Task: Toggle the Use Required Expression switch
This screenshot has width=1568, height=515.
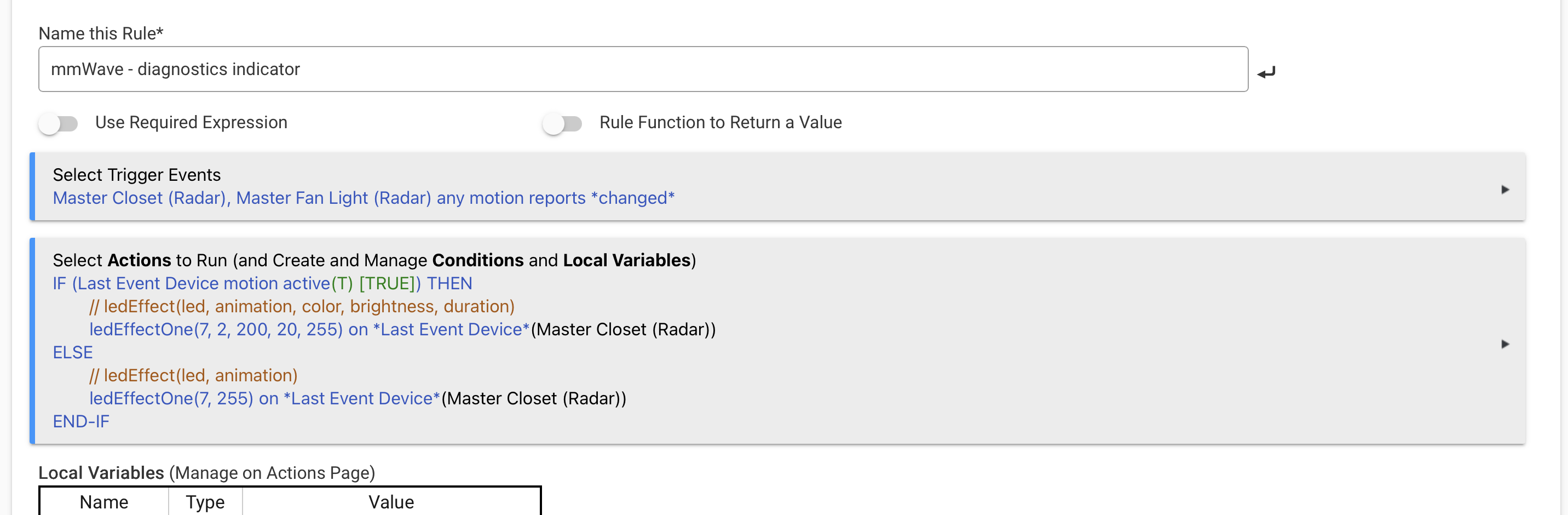Action: [x=59, y=124]
